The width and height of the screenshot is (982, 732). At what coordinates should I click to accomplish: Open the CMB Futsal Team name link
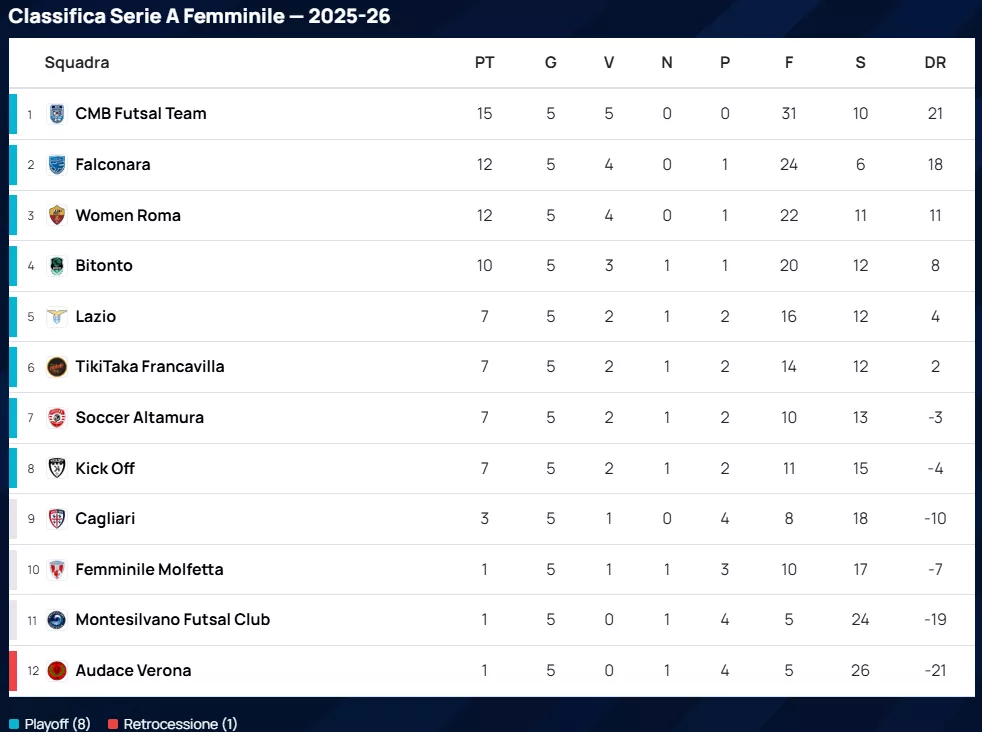click(x=141, y=114)
